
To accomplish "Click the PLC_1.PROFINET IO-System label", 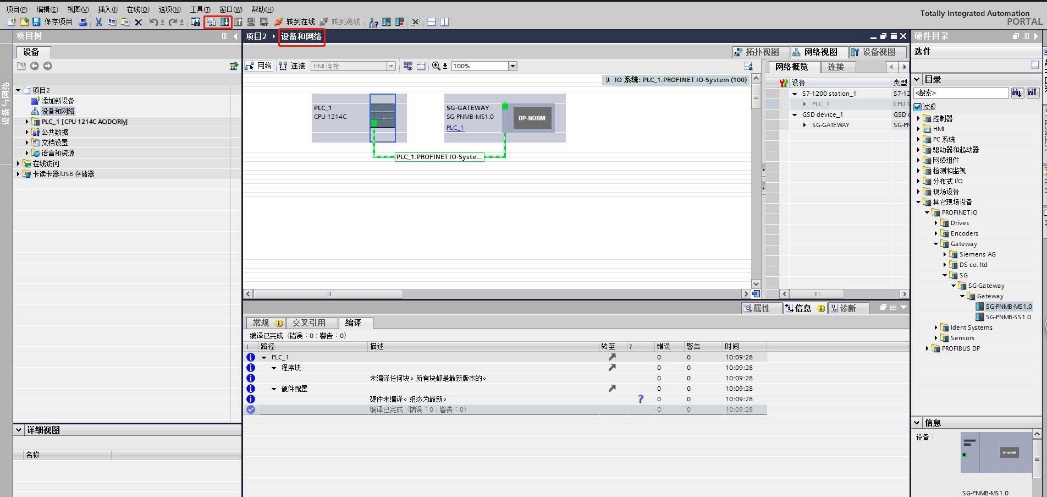I will point(439,157).
